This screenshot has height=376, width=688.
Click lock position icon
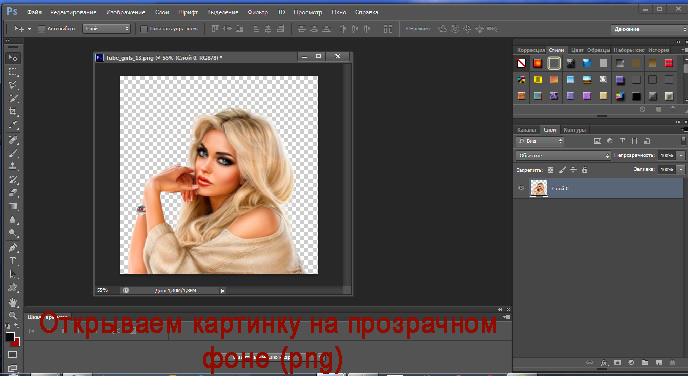[x=573, y=170]
